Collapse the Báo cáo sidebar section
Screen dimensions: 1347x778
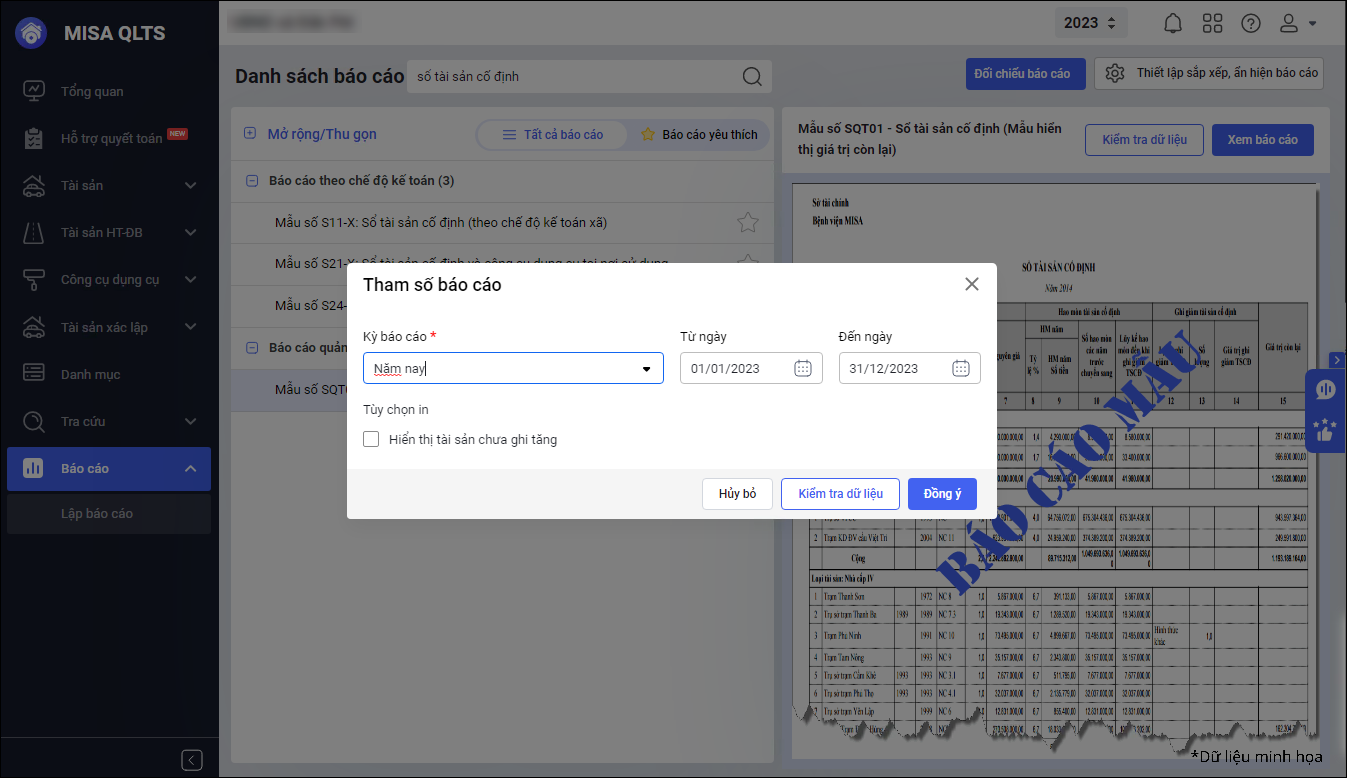tap(109, 468)
